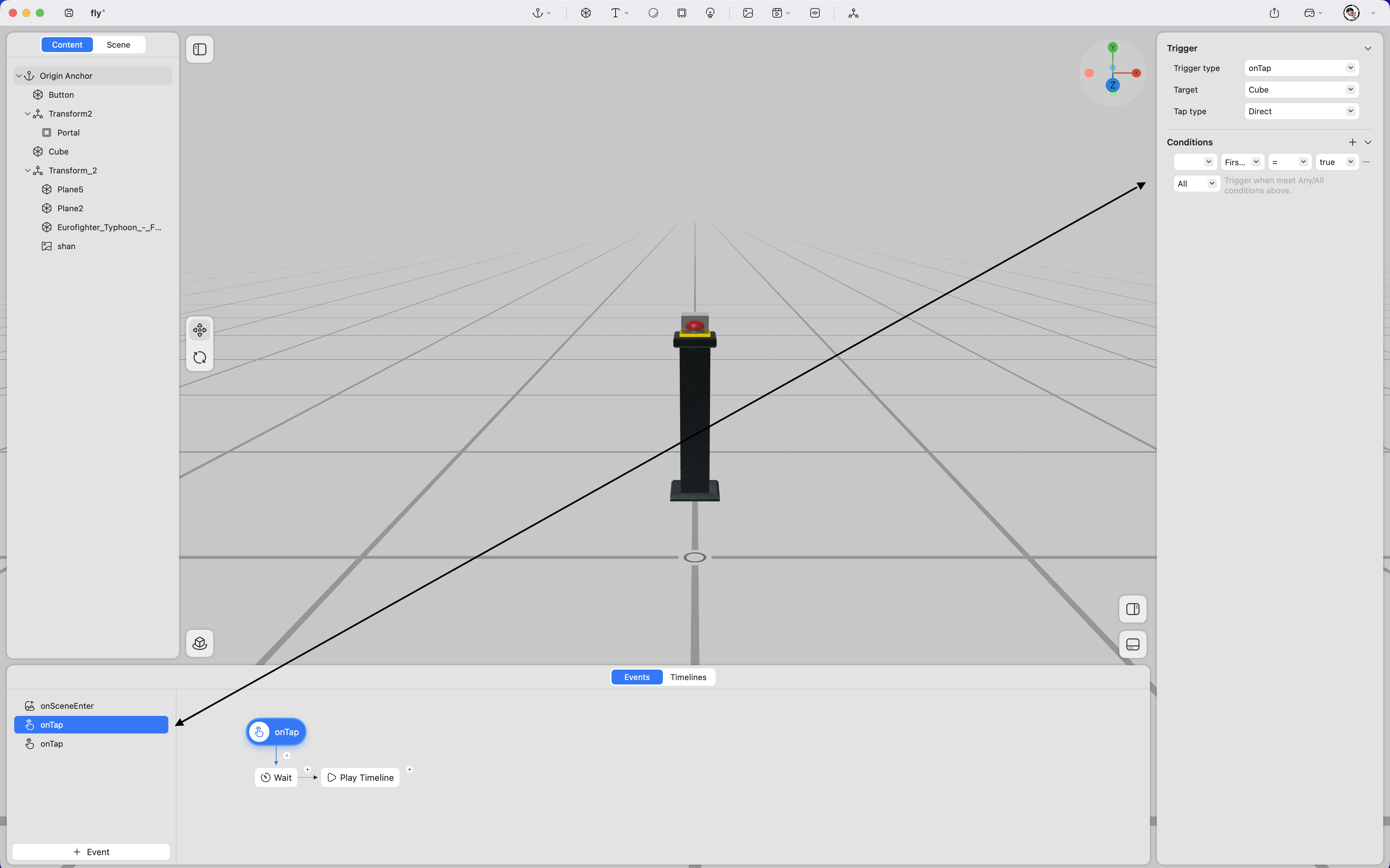
Task: Click the anchor tool in toolbar
Action: pyautogui.click(x=537, y=13)
